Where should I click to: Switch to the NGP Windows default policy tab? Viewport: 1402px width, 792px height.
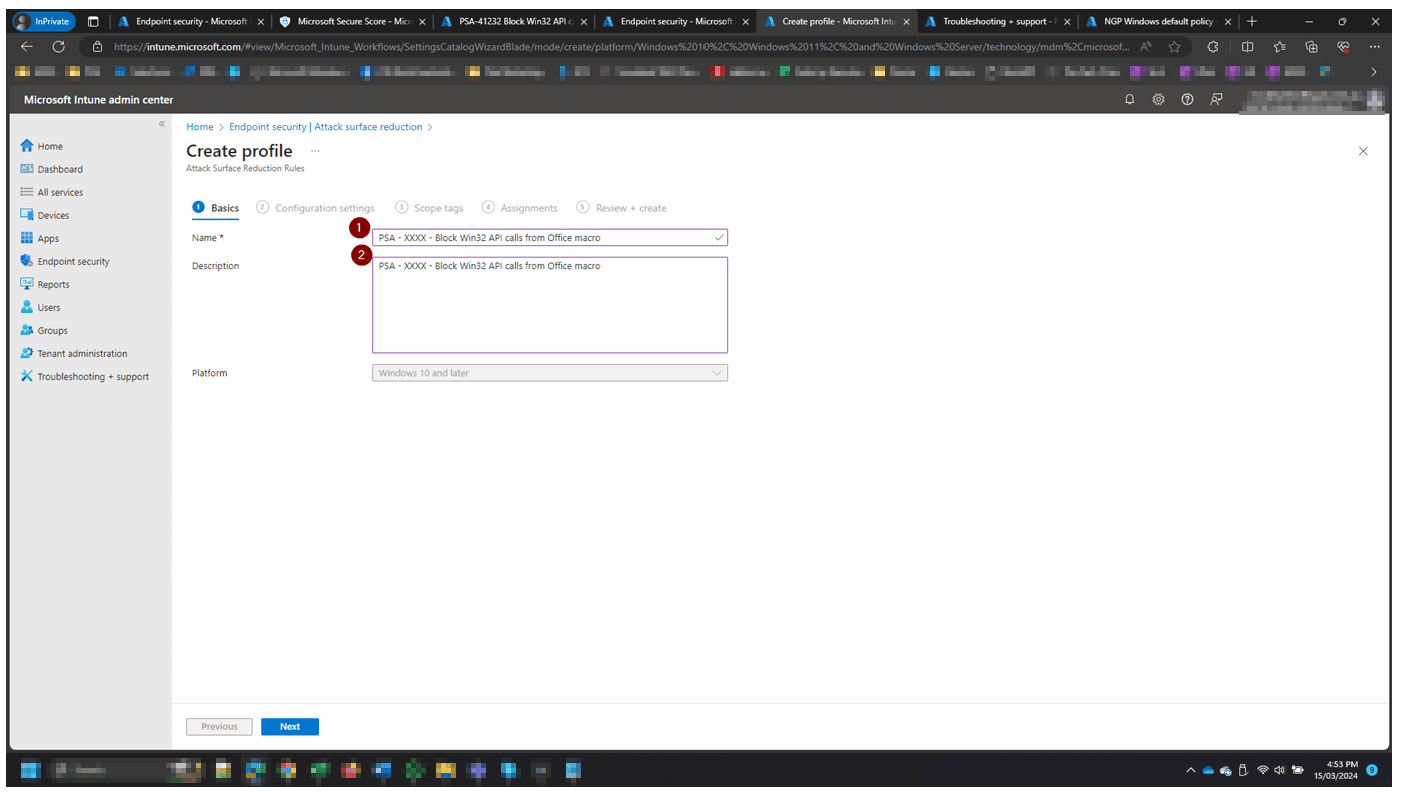click(1158, 21)
